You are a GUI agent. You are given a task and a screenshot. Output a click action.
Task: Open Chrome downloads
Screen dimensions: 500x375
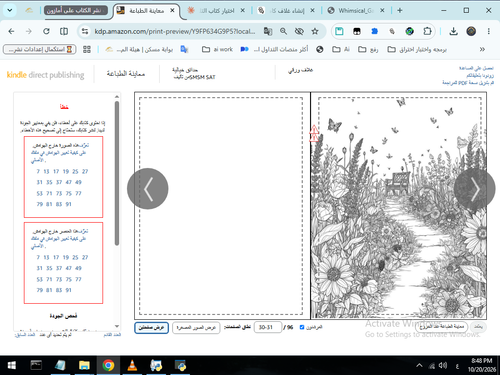coord(453,31)
